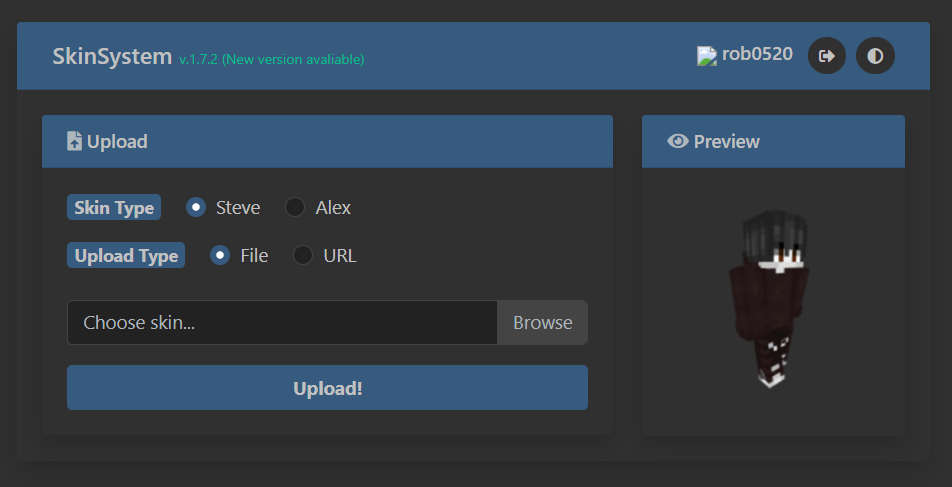
Task: Select the Alex skin type
Action: [295, 207]
